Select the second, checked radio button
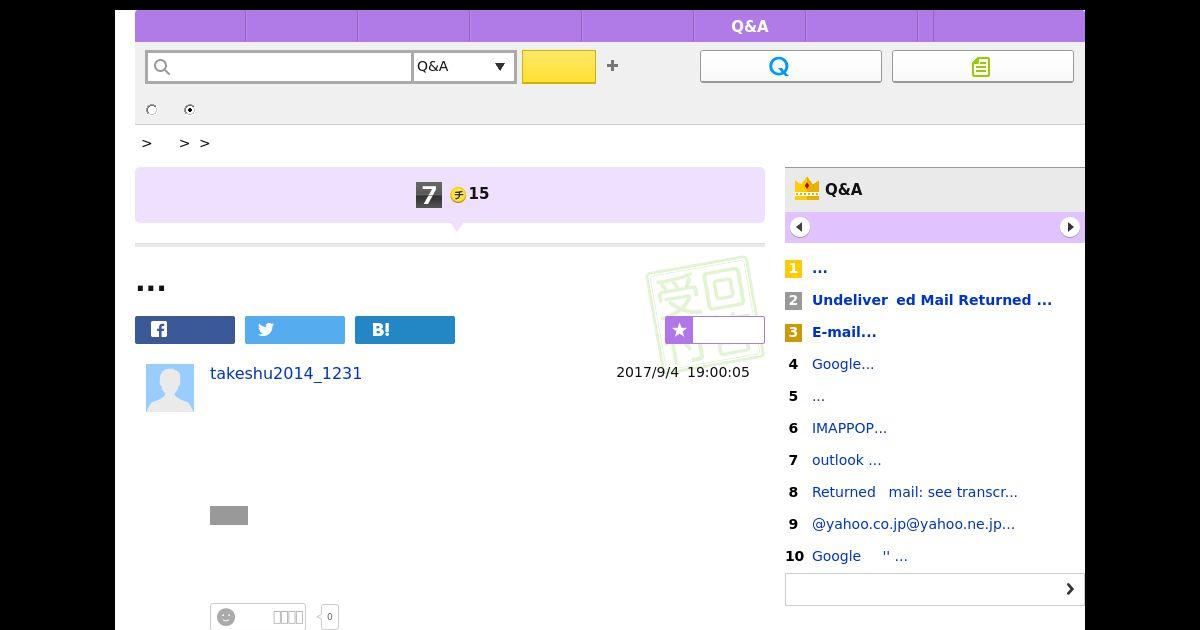Image resolution: width=1200 pixels, height=630 pixels. pyautogui.click(x=189, y=109)
